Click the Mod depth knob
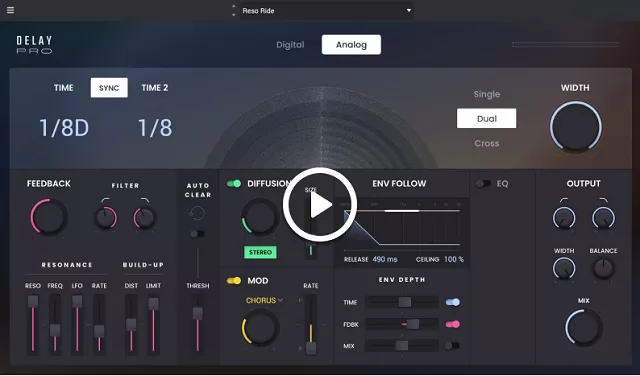This screenshot has height=376, width=640. pos(260,327)
